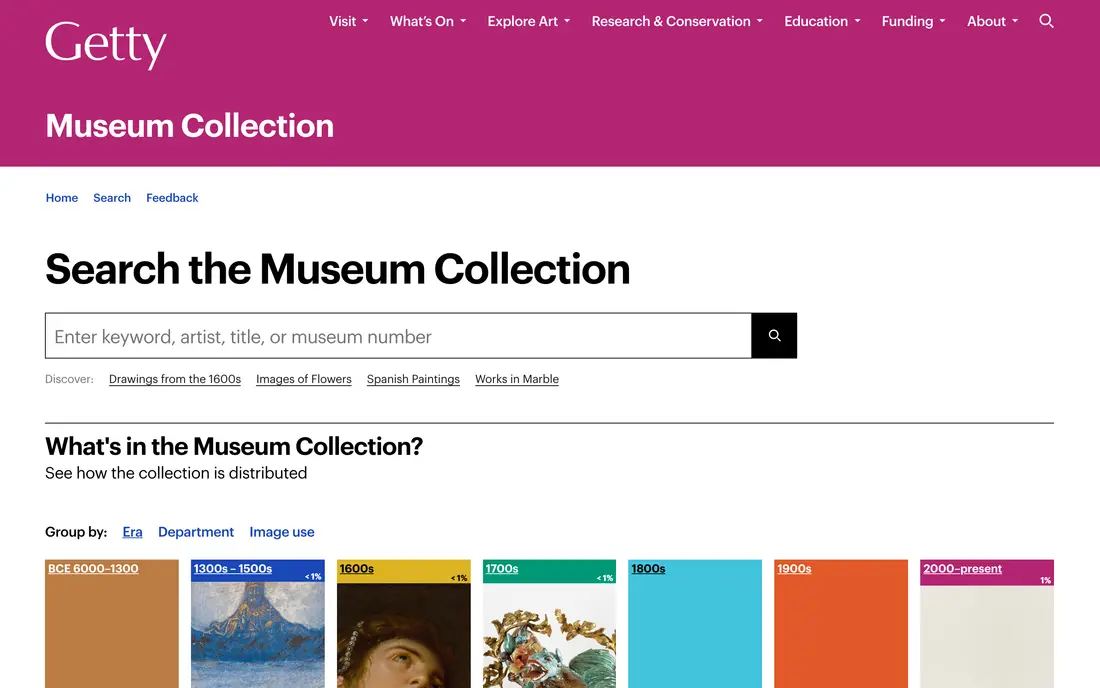1100x688 pixels.
Task: Open the Education menu
Action: (x=822, y=21)
